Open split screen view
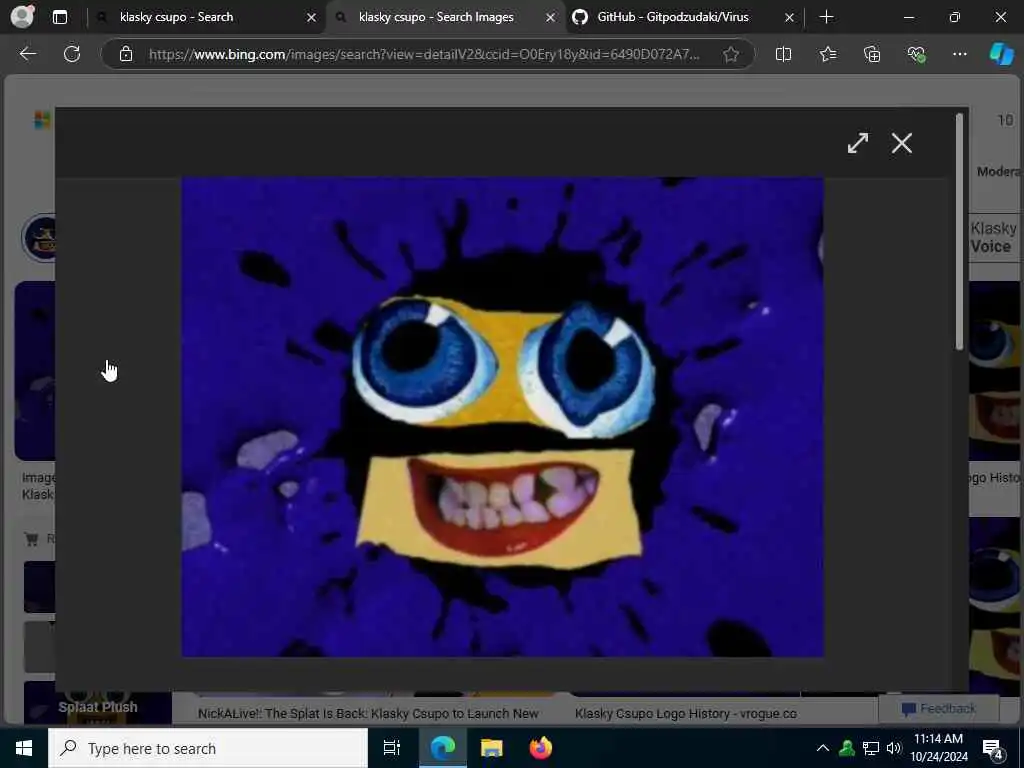The width and height of the screenshot is (1024, 768). (783, 54)
